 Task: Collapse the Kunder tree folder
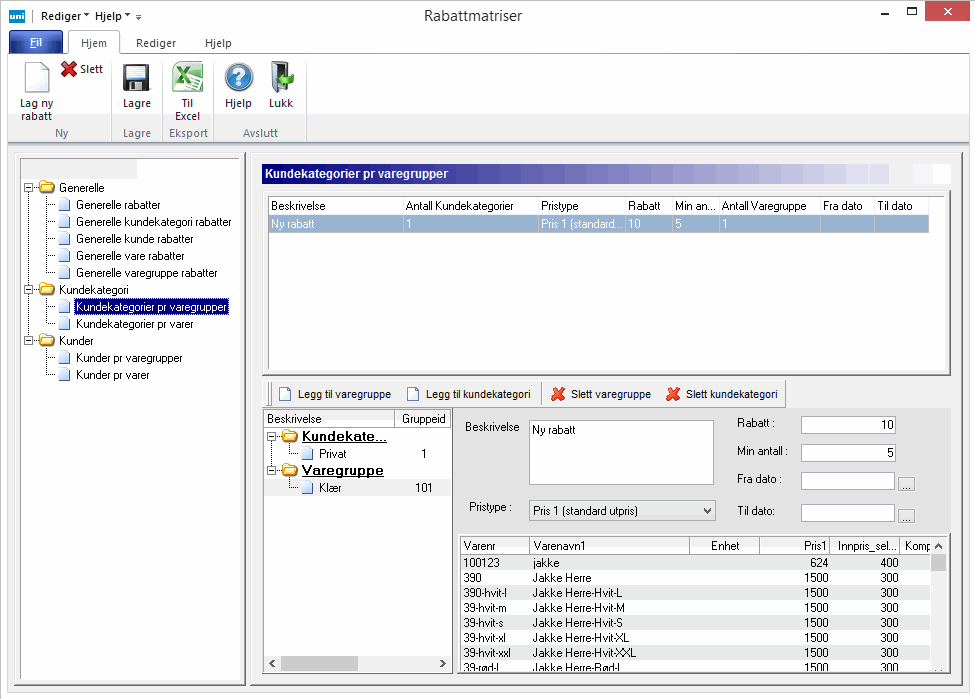tap(30, 341)
